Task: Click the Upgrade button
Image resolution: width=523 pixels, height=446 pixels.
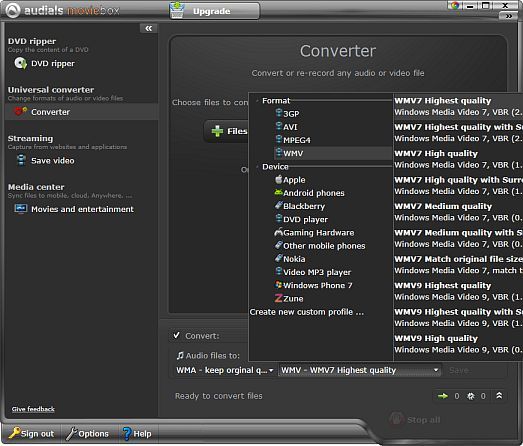Action: click(x=214, y=11)
